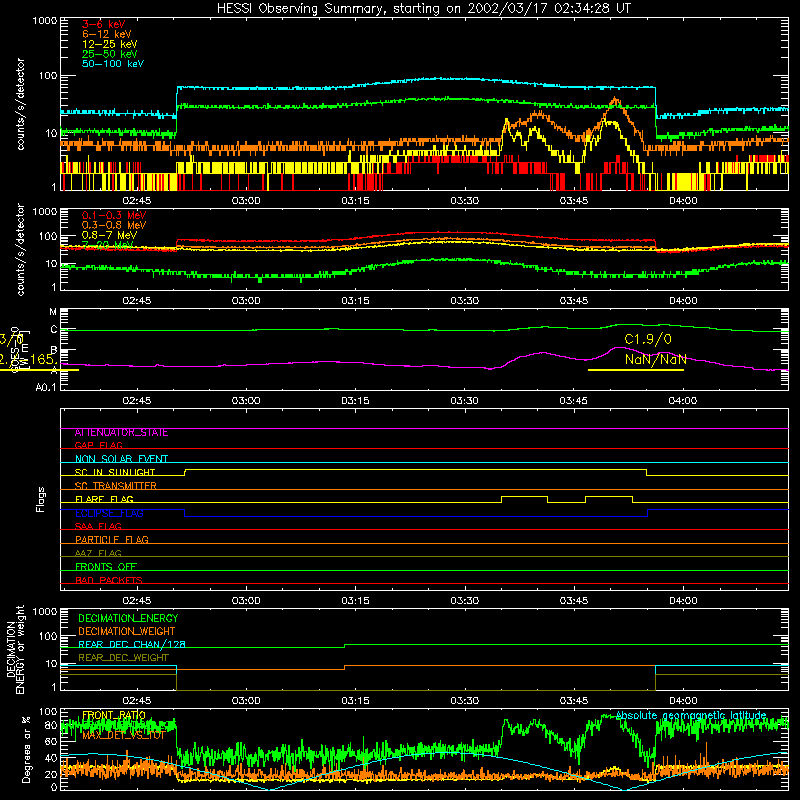This screenshot has height=800, width=800.
Task: Click 12-25 keV yellow peak near 03:50
Action: click(x=611, y=121)
